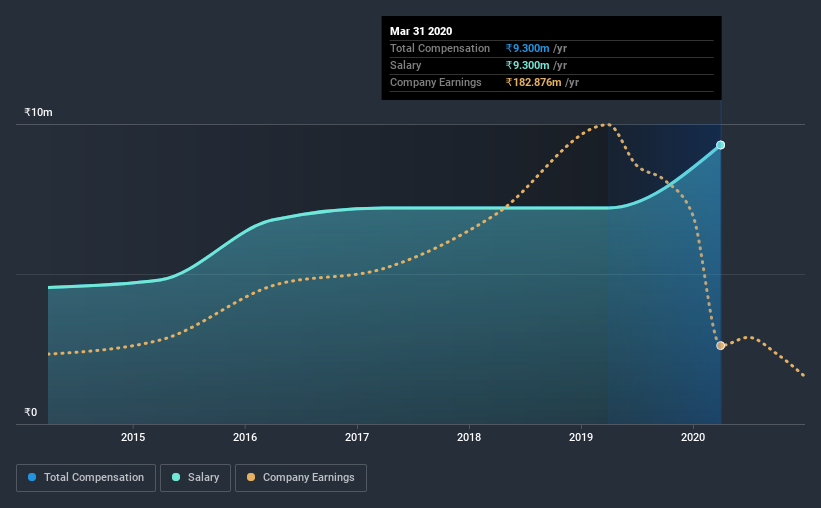
Task: Click the Mar 31 2020 tooltip date
Action: [x=421, y=31]
